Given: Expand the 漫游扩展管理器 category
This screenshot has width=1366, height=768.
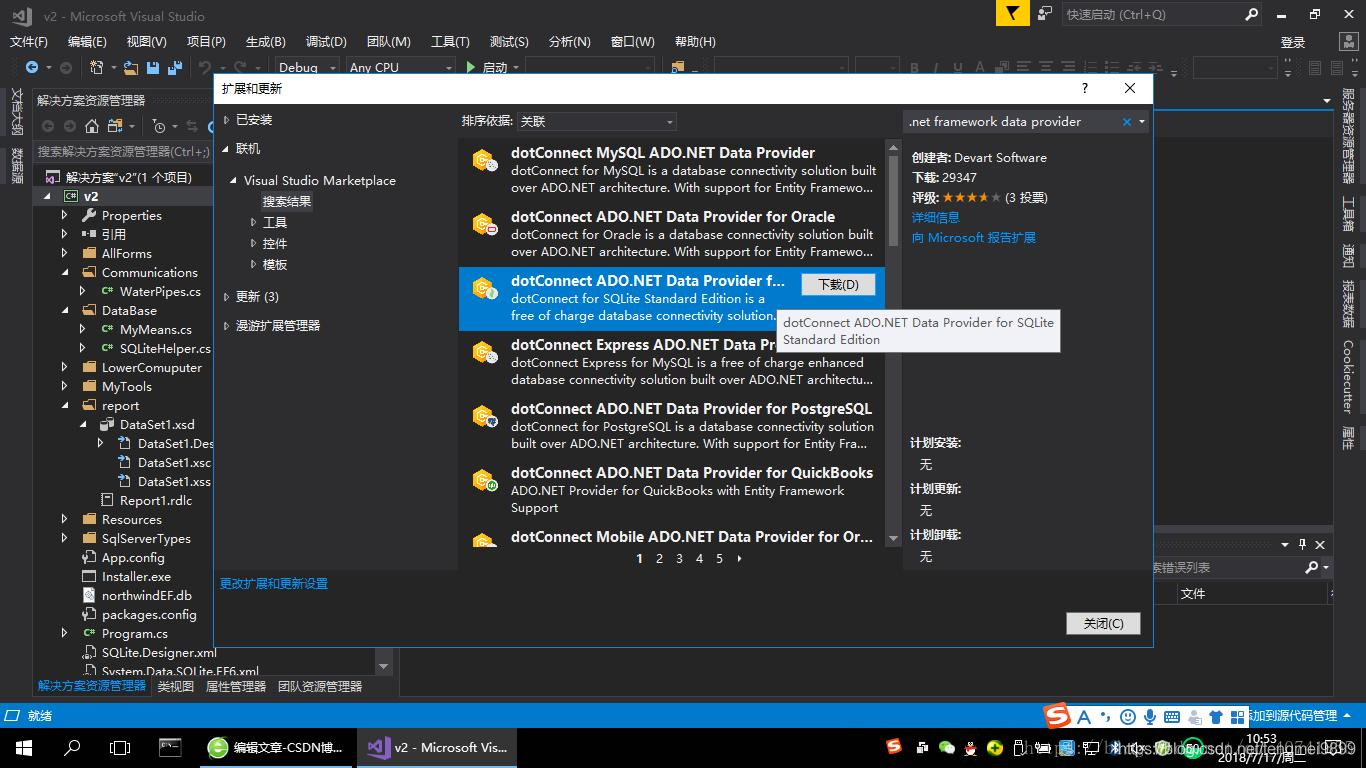Looking at the screenshot, I should [226, 325].
